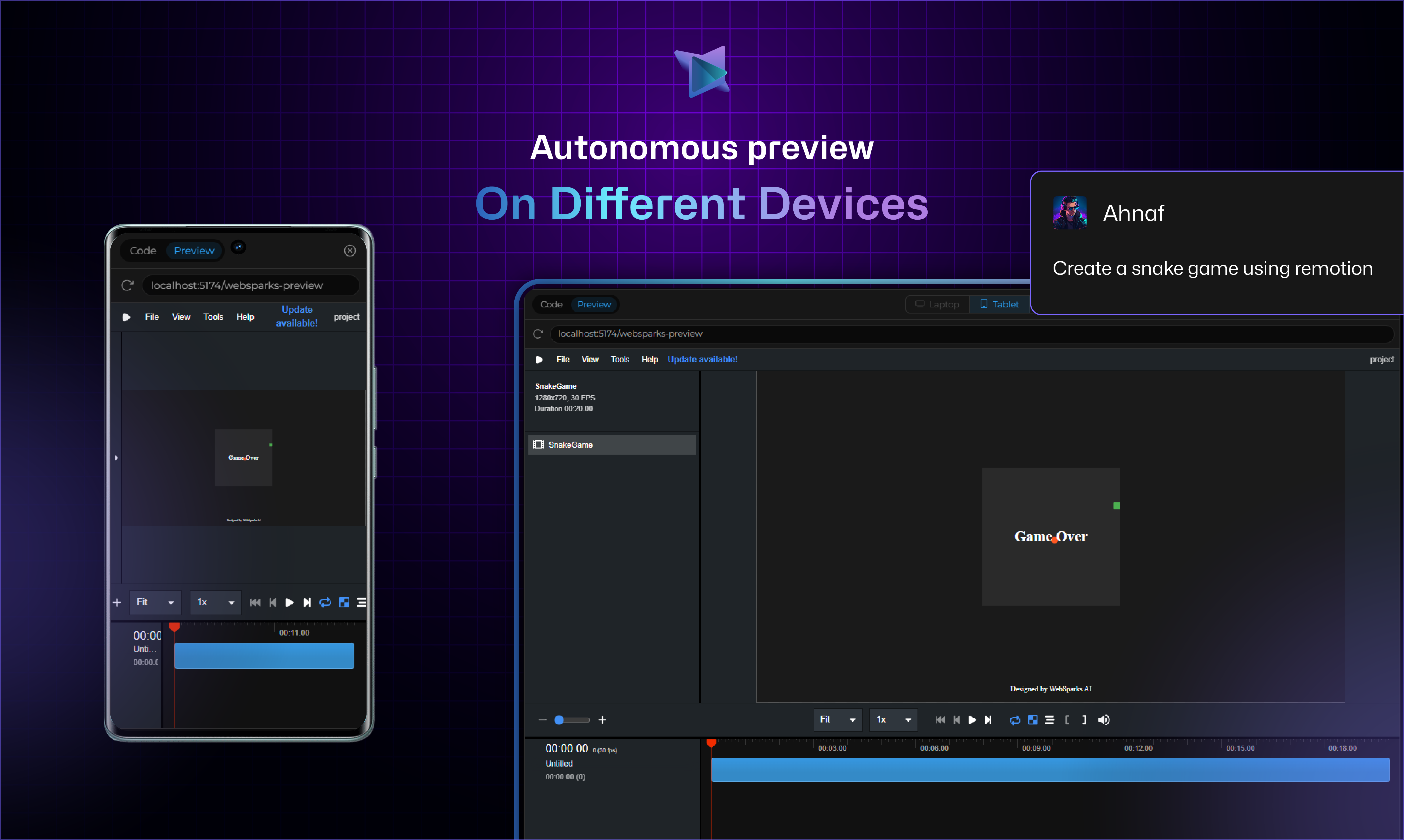Screen dimensions: 1404x840
Task: Click Game Over canvas in tablet
Action: click(1051, 537)
